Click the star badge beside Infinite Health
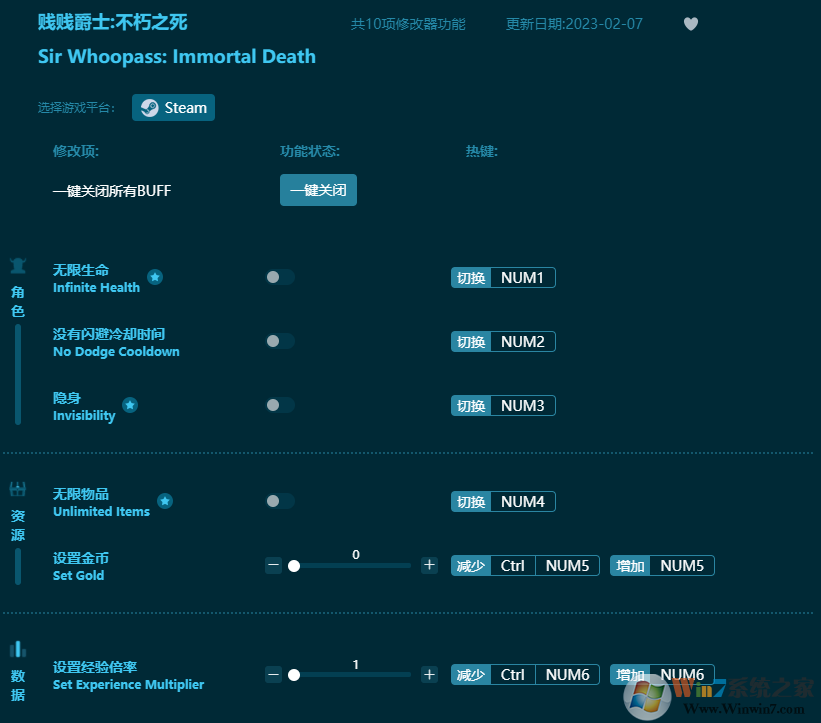The image size is (821, 723). (154, 277)
